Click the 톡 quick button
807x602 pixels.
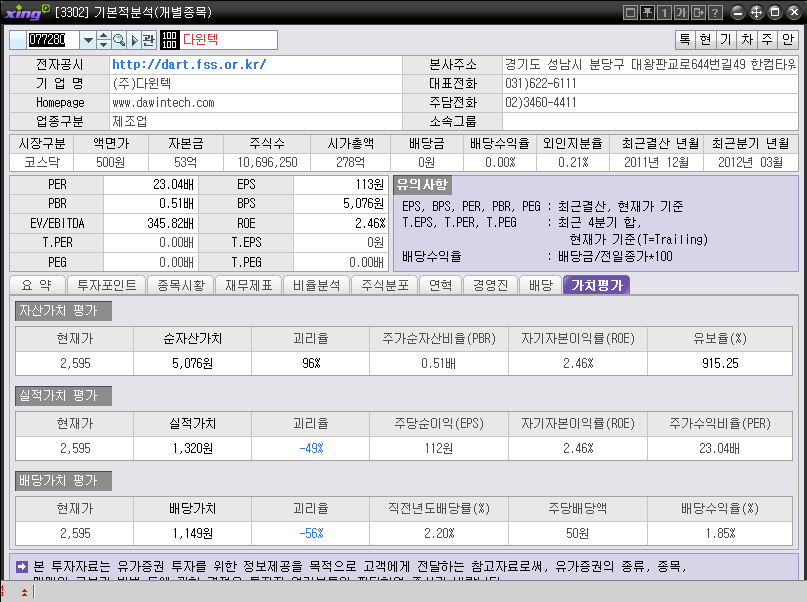[x=685, y=39]
